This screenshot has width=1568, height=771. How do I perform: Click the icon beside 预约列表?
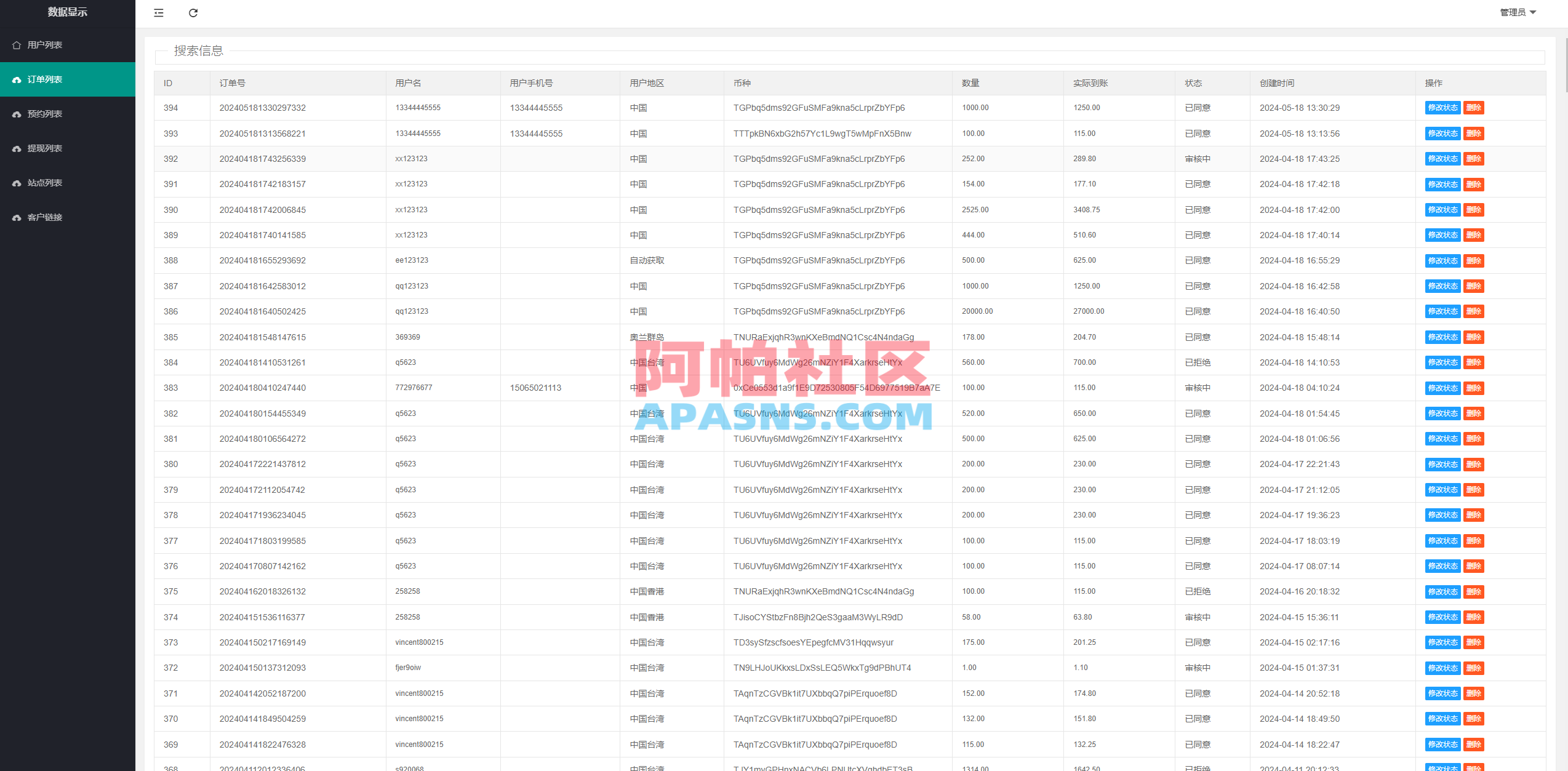coord(17,113)
